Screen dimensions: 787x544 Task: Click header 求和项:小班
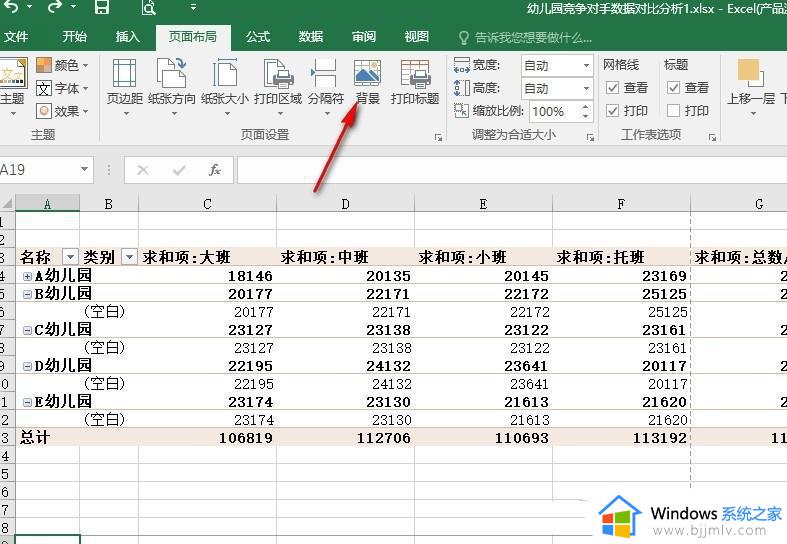point(462,257)
